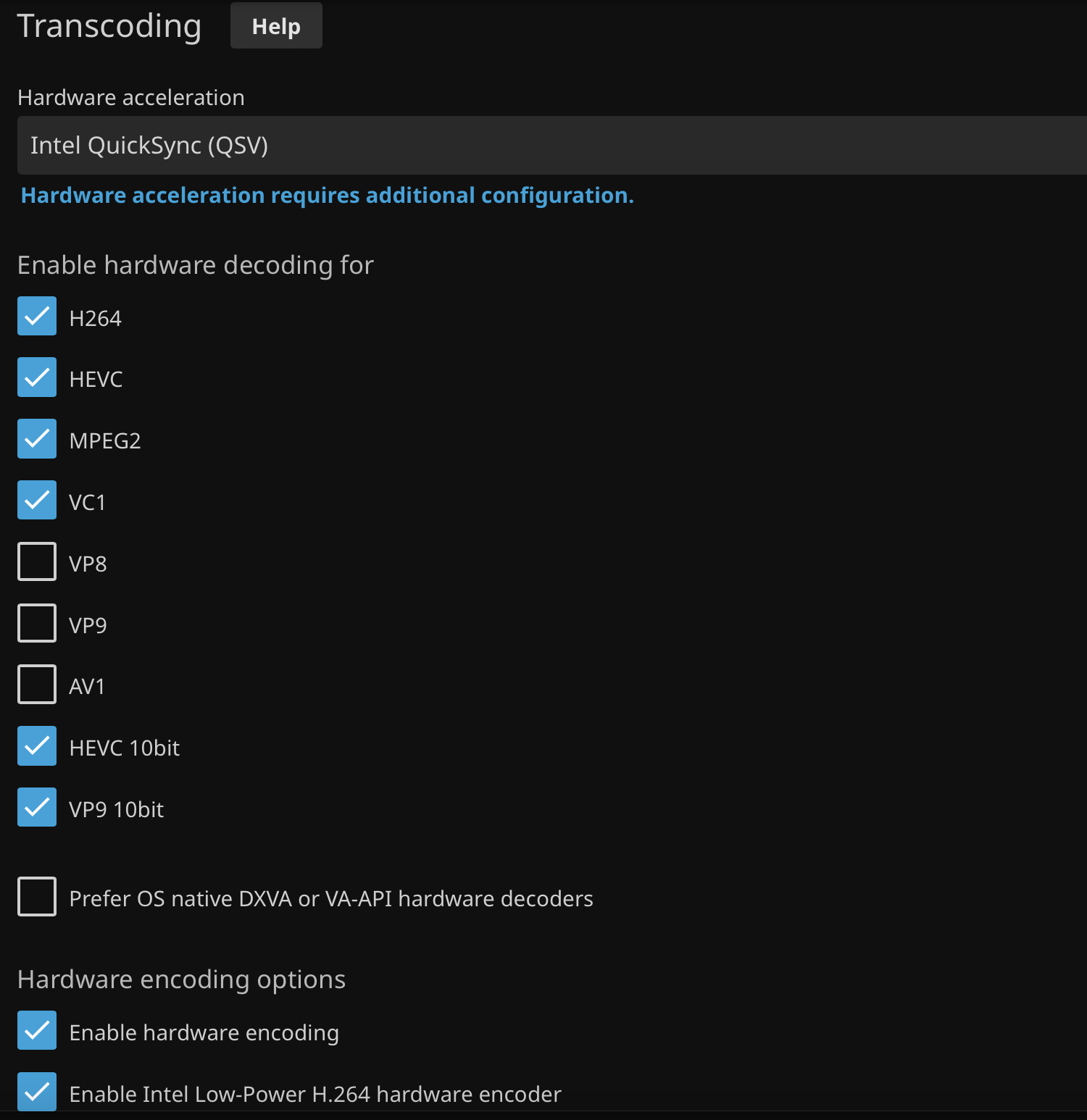This screenshot has height=1120, width=1087.
Task: Disable VP9 10bit hardware decoding
Action: click(37, 808)
